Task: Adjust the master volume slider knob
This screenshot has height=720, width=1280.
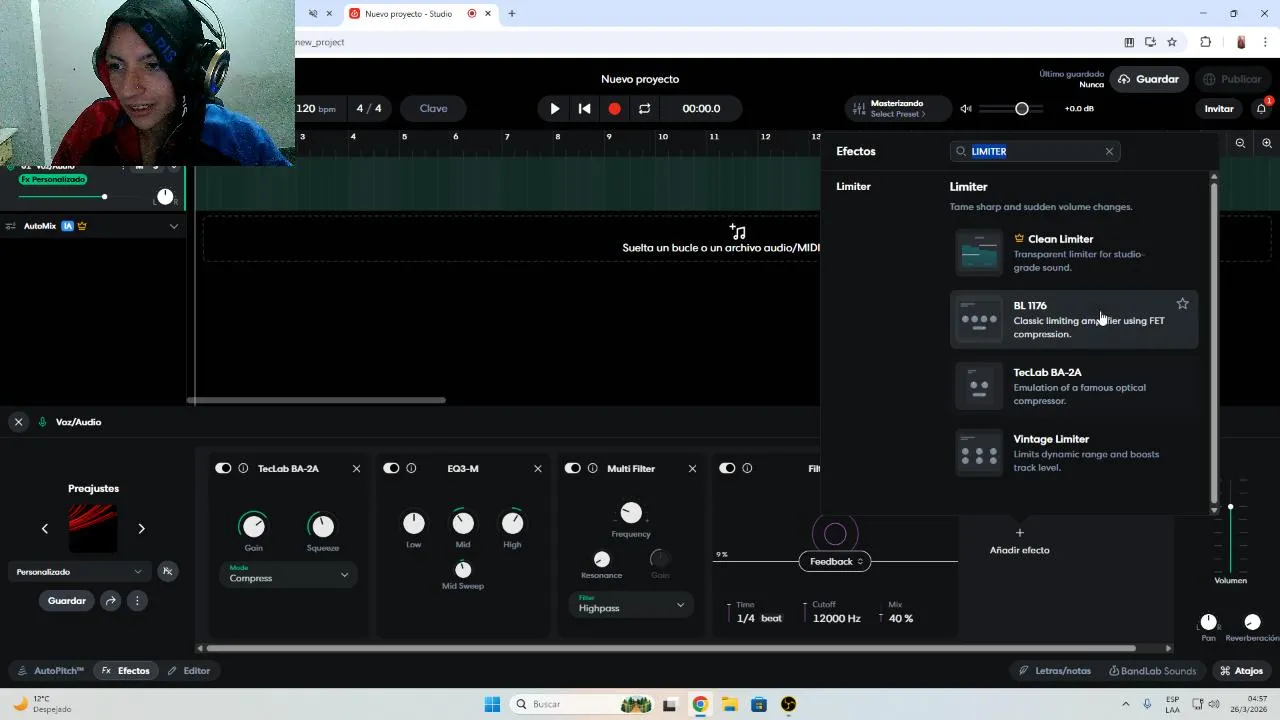Action: [x=1021, y=108]
